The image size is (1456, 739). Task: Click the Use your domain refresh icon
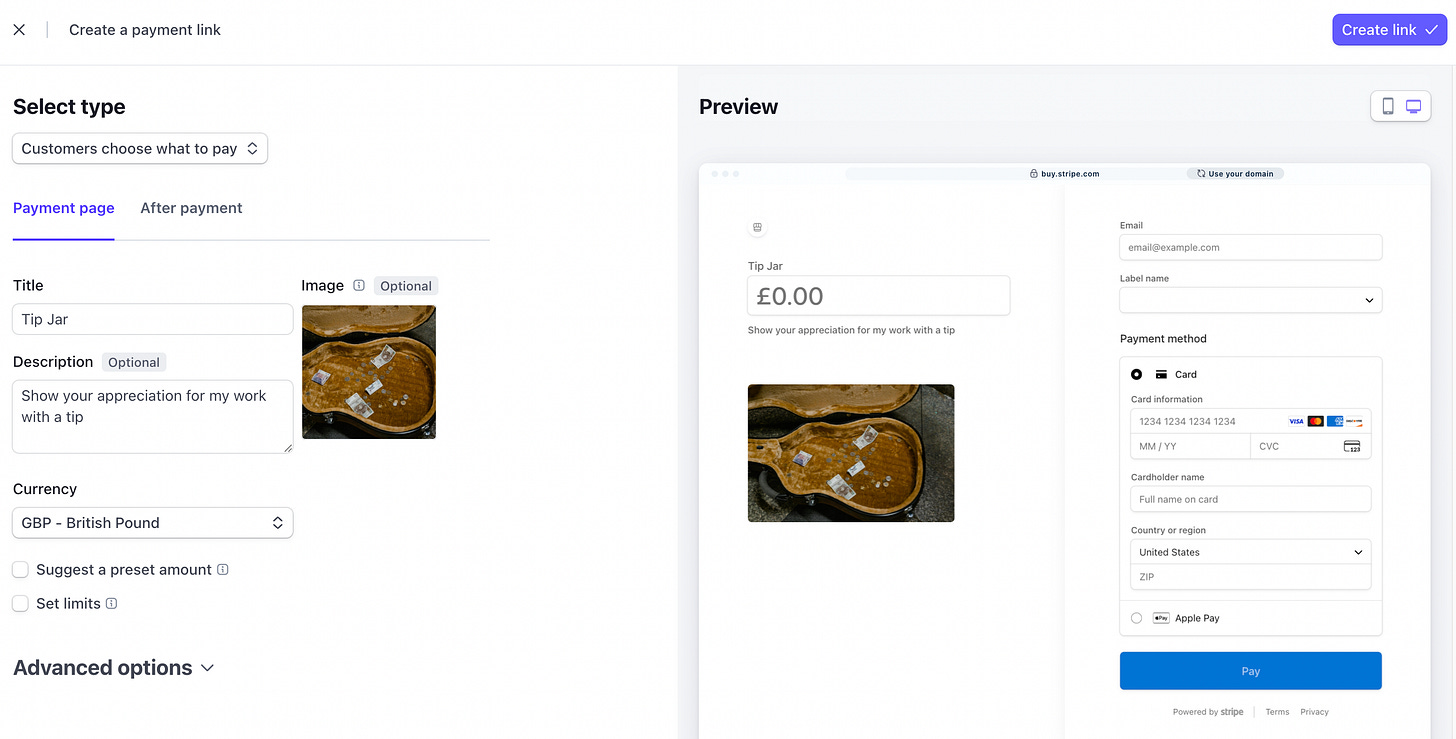click(x=1201, y=173)
